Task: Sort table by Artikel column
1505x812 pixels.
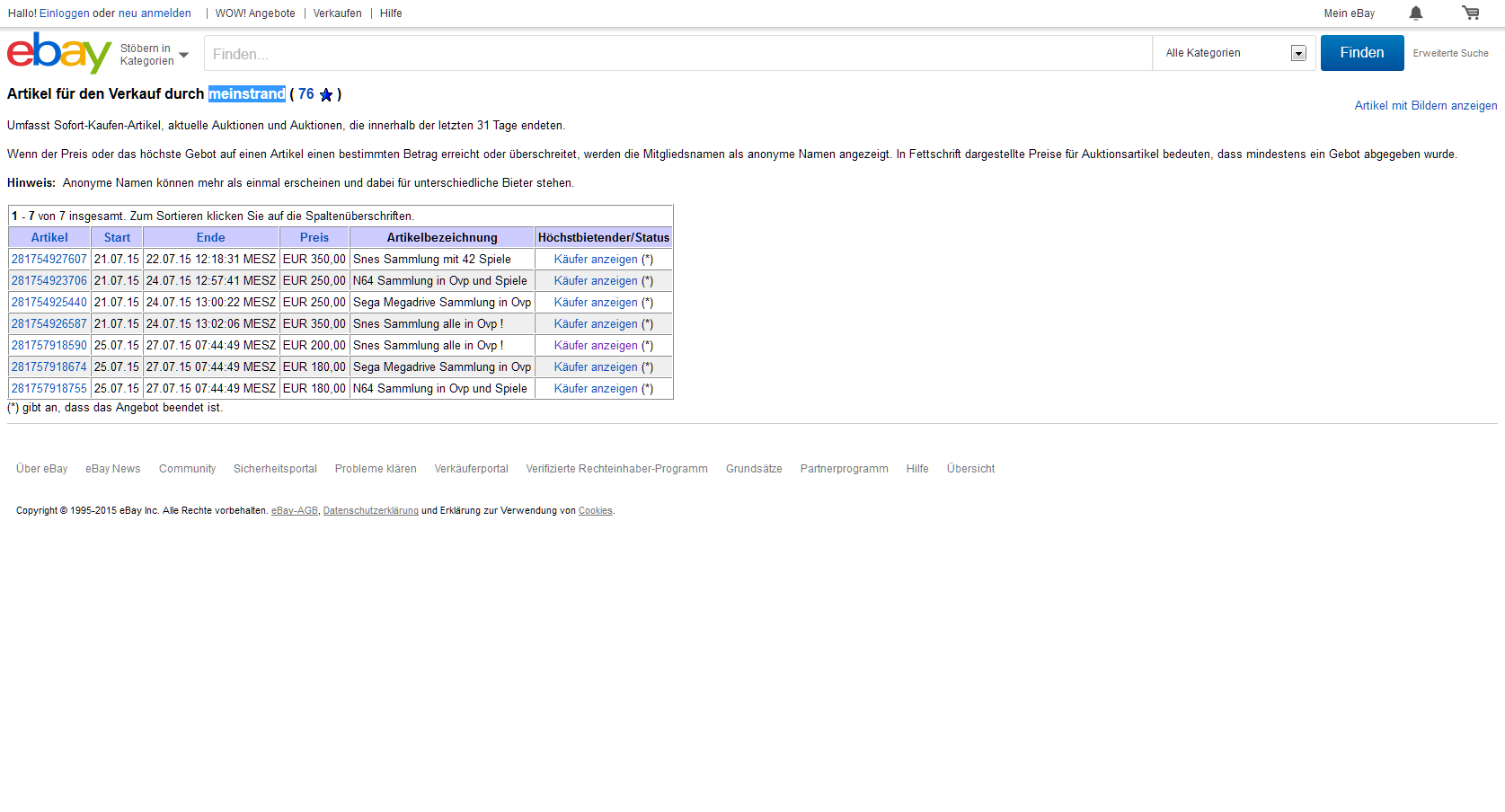Action: tap(49, 237)
